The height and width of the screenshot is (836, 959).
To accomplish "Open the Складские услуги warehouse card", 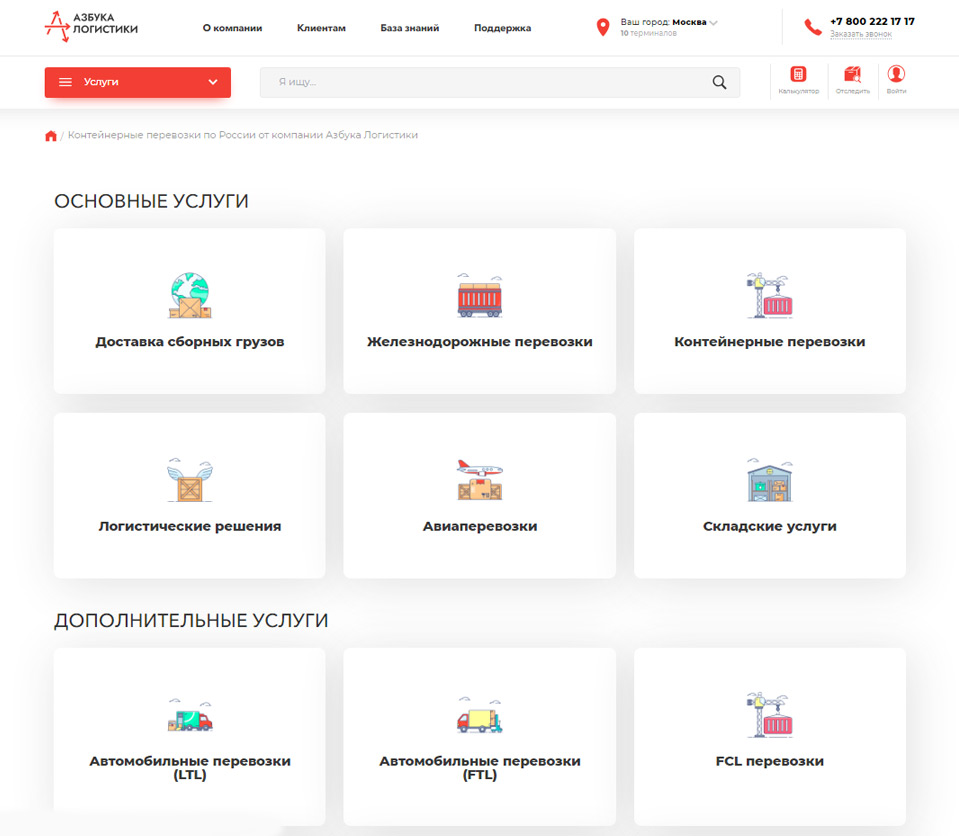I will pyautogui.click(x=769, y=495).
